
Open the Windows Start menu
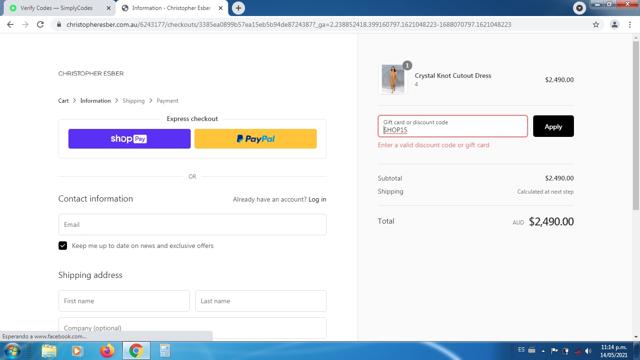(x=12, y=351)
